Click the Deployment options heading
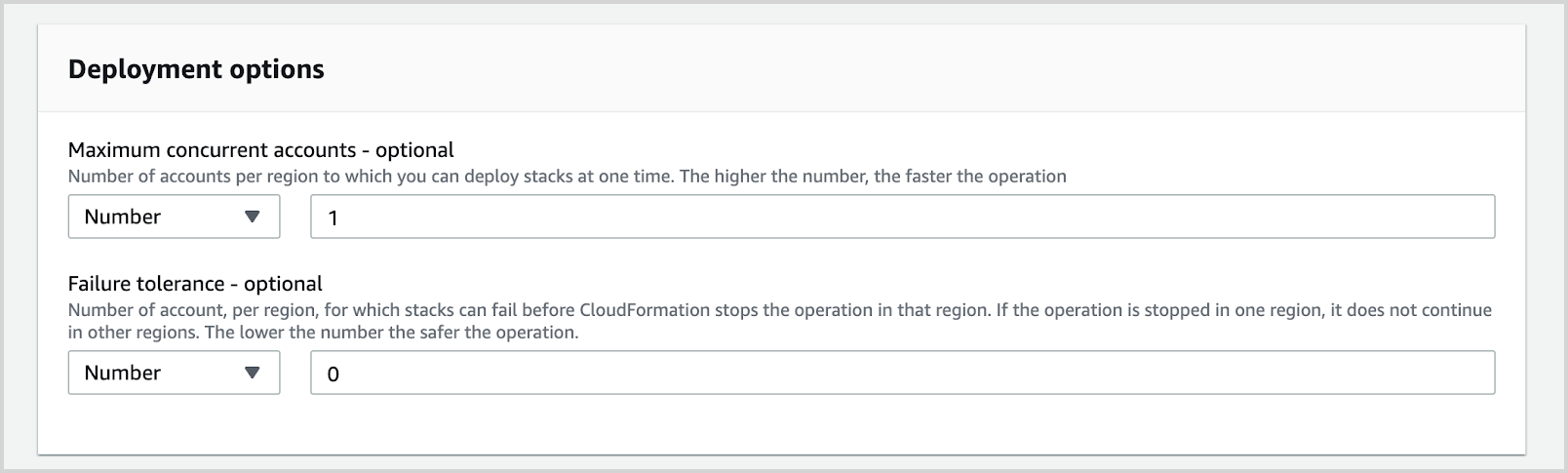This screenshot has width=1568, height=473. point(196,69)
